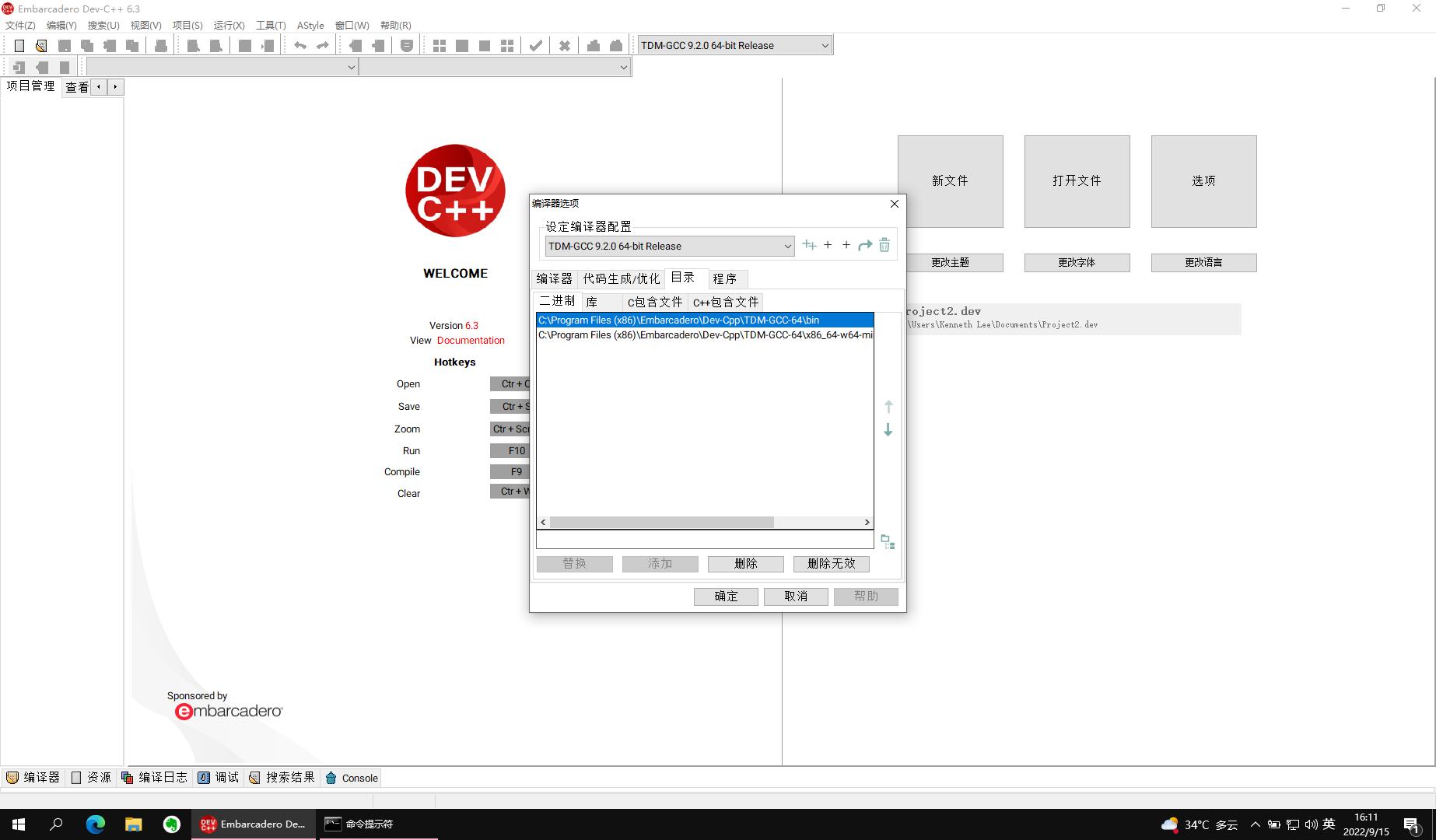Click the New source file toolbar icon
The height and width of the screenshot is (840, 1436).
click(x=19, y=46)
